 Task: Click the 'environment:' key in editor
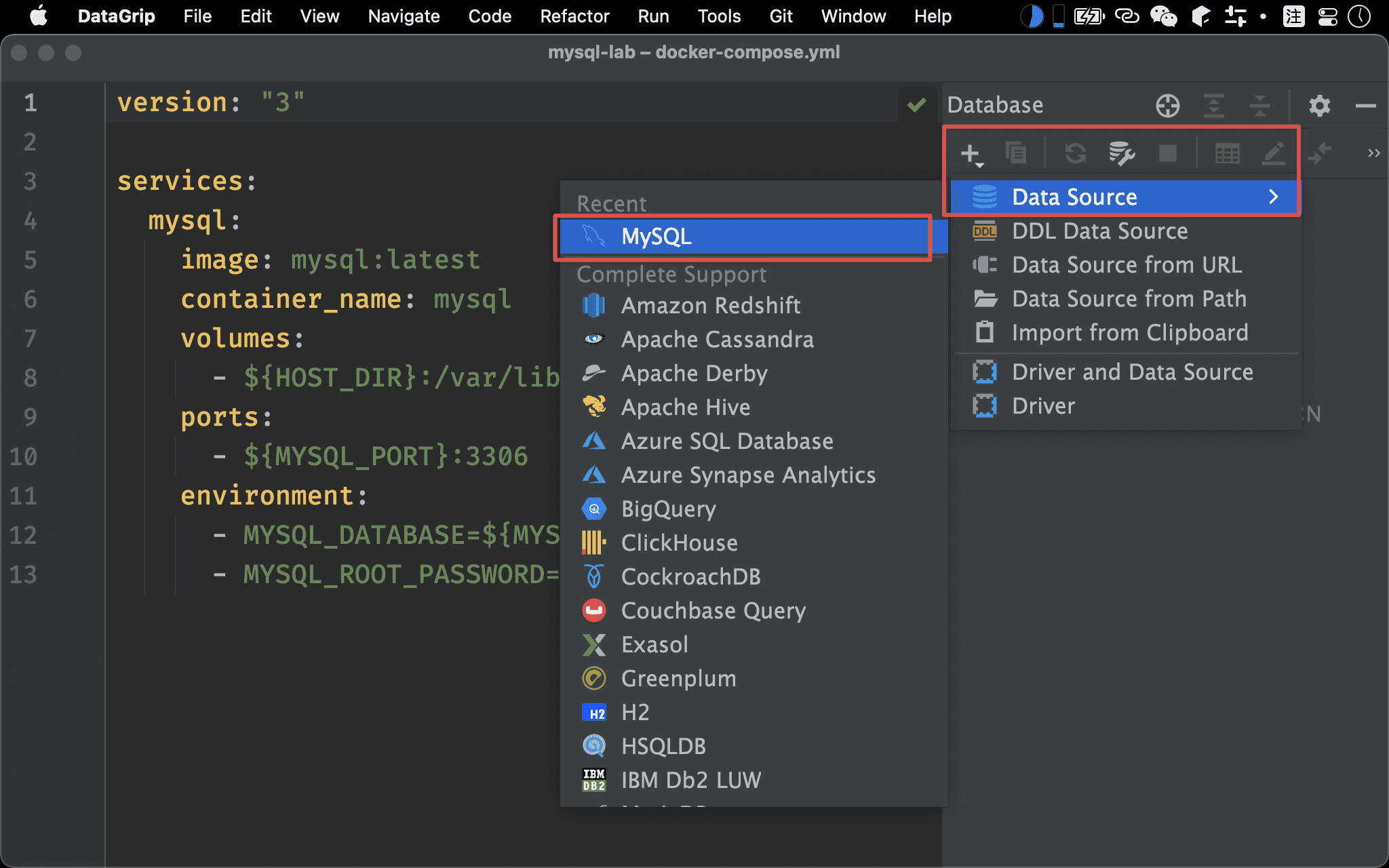point(274,496)
